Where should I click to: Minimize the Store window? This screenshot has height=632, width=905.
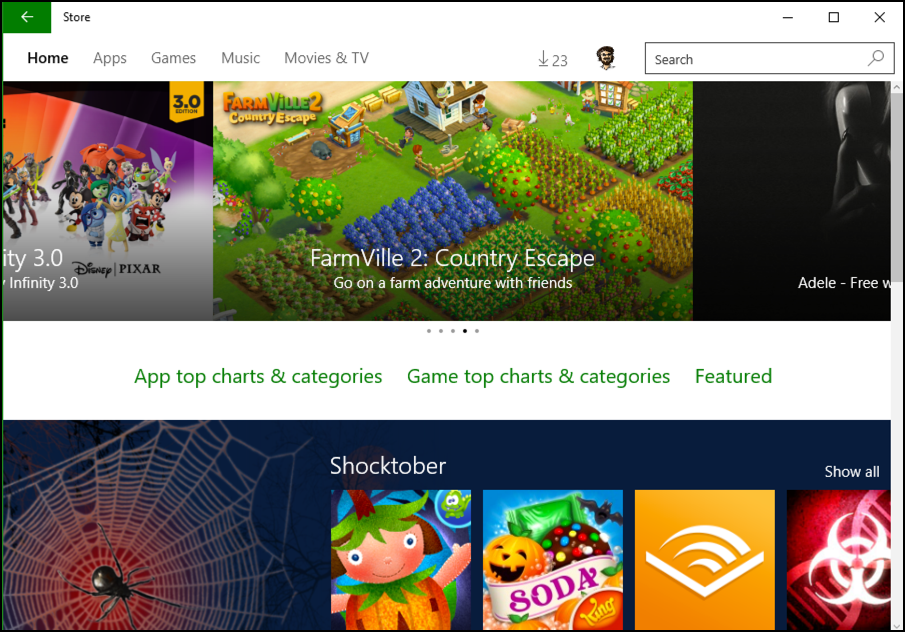[x=788, y=17]
